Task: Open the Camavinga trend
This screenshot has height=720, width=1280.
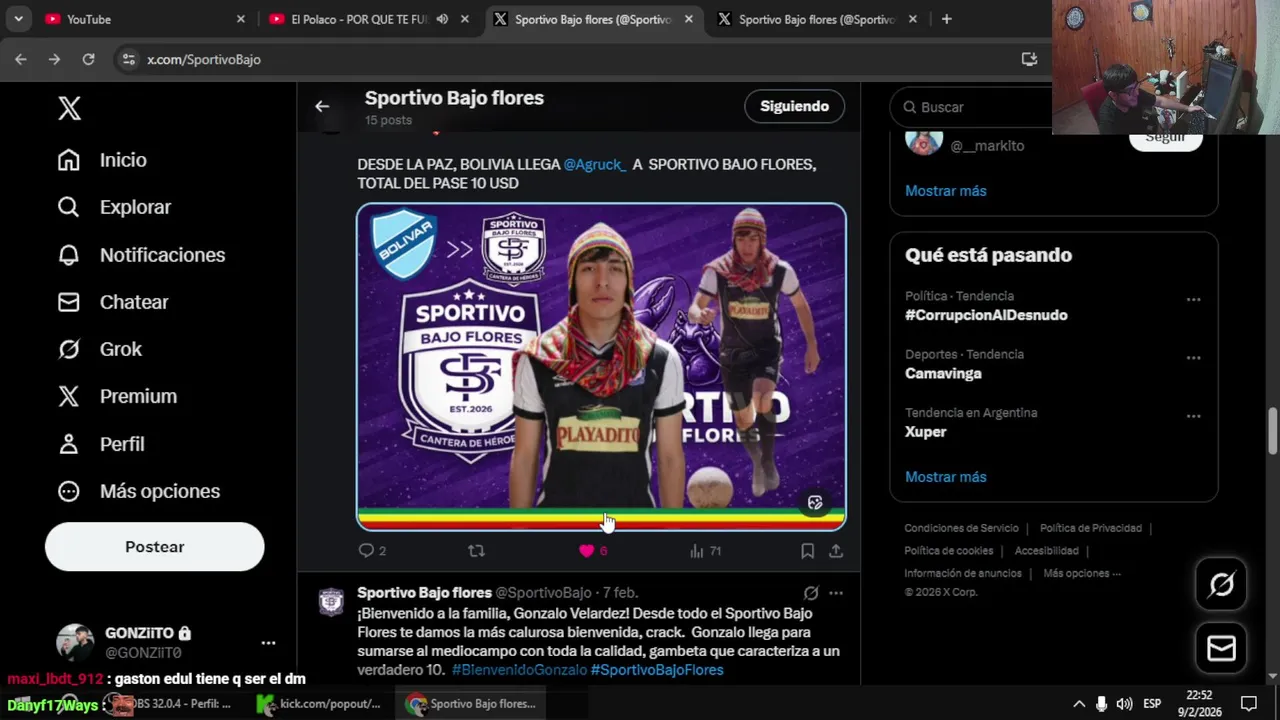Action: point(943,374)
